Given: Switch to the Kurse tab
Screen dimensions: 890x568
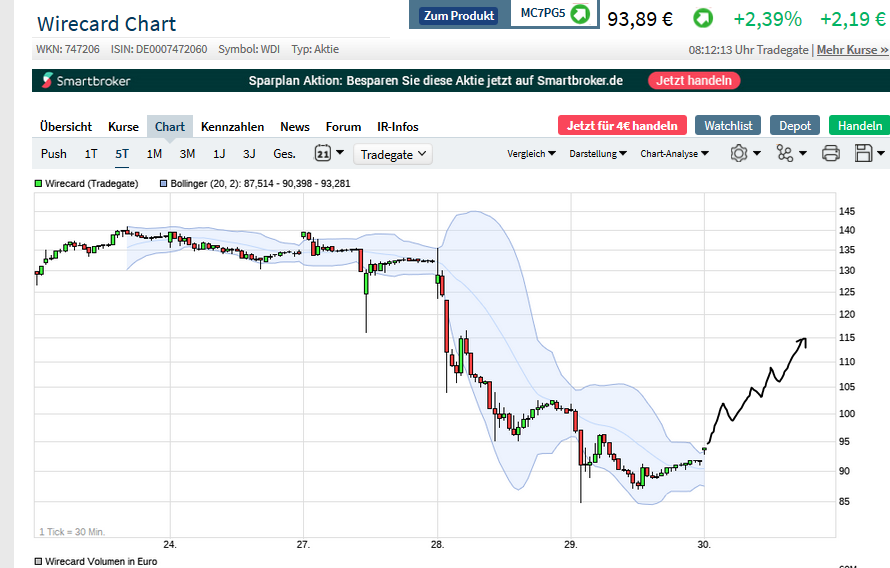Looking at the screenshot, I should tap(123, 127).
